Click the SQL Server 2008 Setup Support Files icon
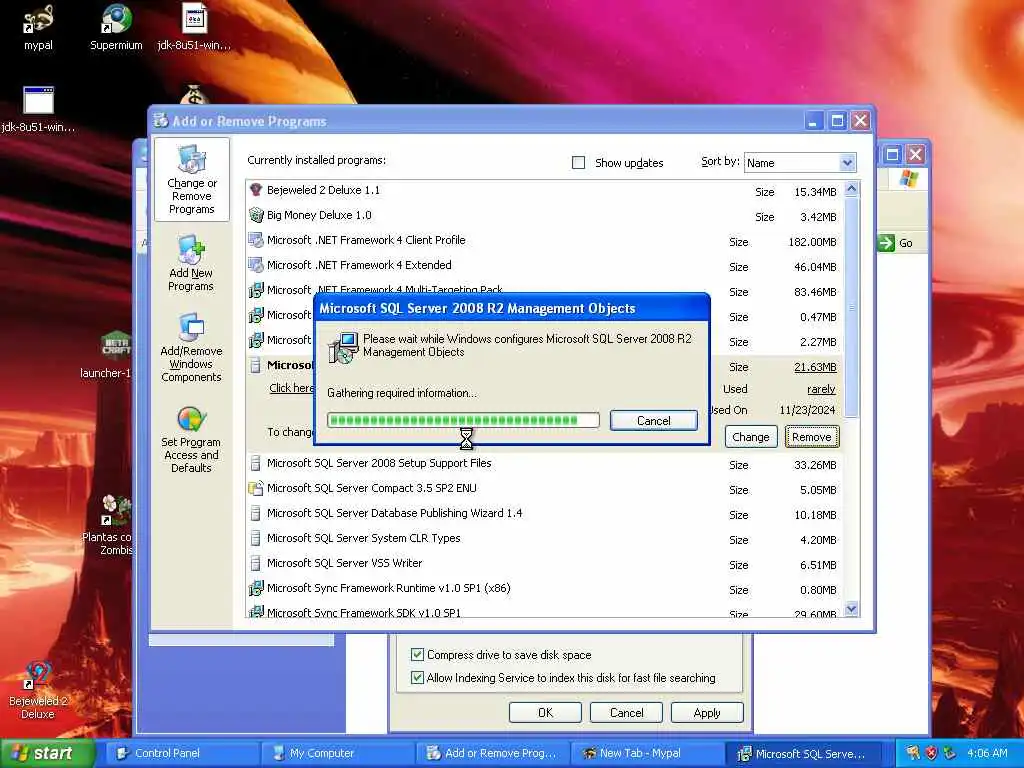 (255, 463)
